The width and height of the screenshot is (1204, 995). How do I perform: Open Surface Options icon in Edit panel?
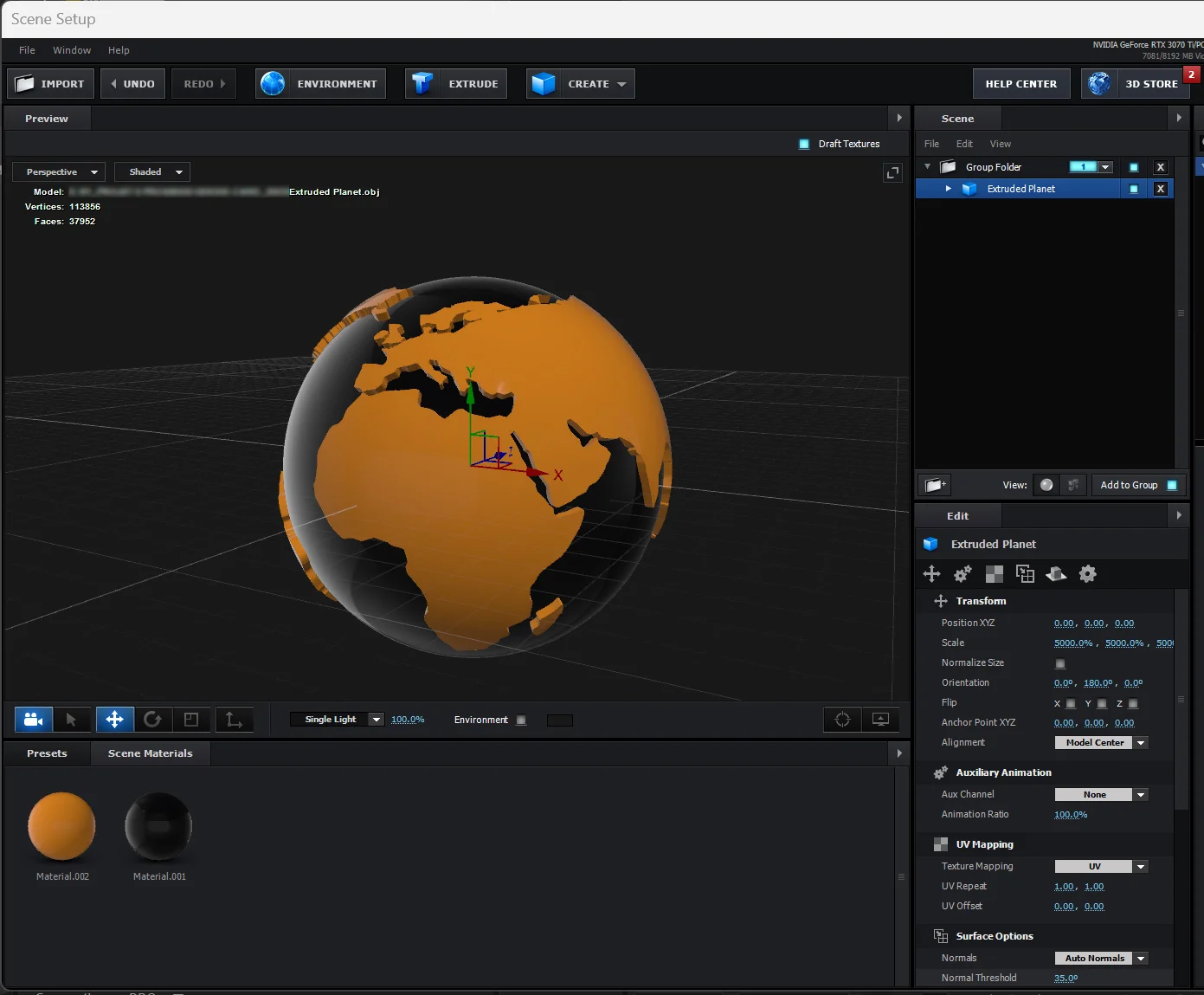[1056, 573]
